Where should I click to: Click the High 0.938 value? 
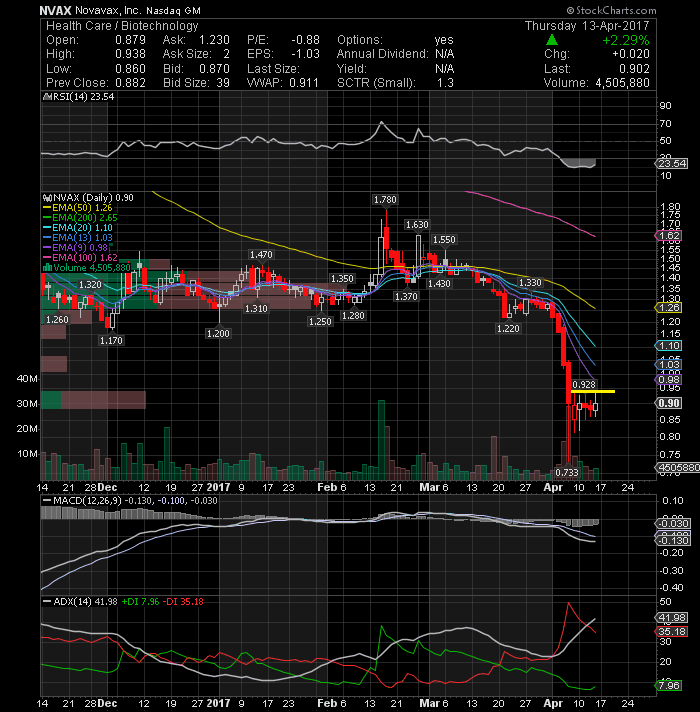coord(130,54)
